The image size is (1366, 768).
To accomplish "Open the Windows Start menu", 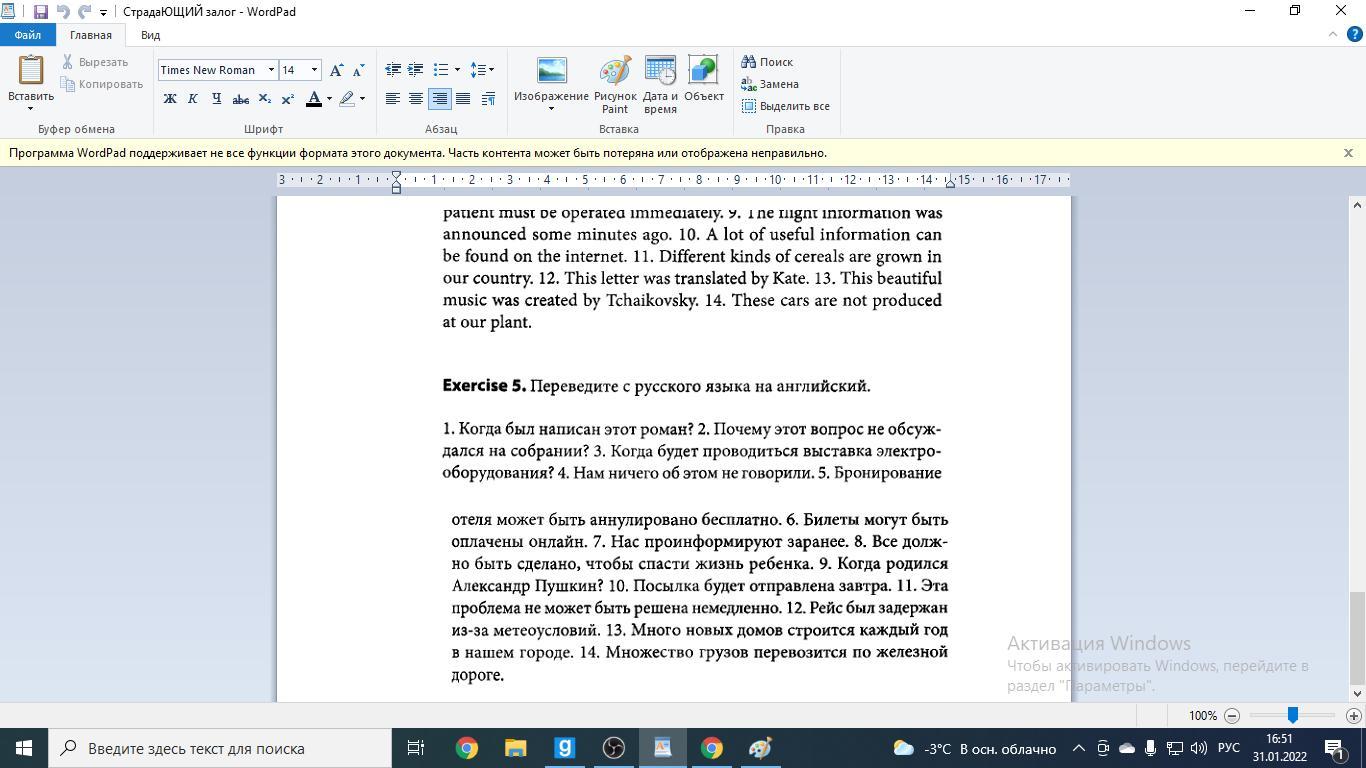I will 24,748.
